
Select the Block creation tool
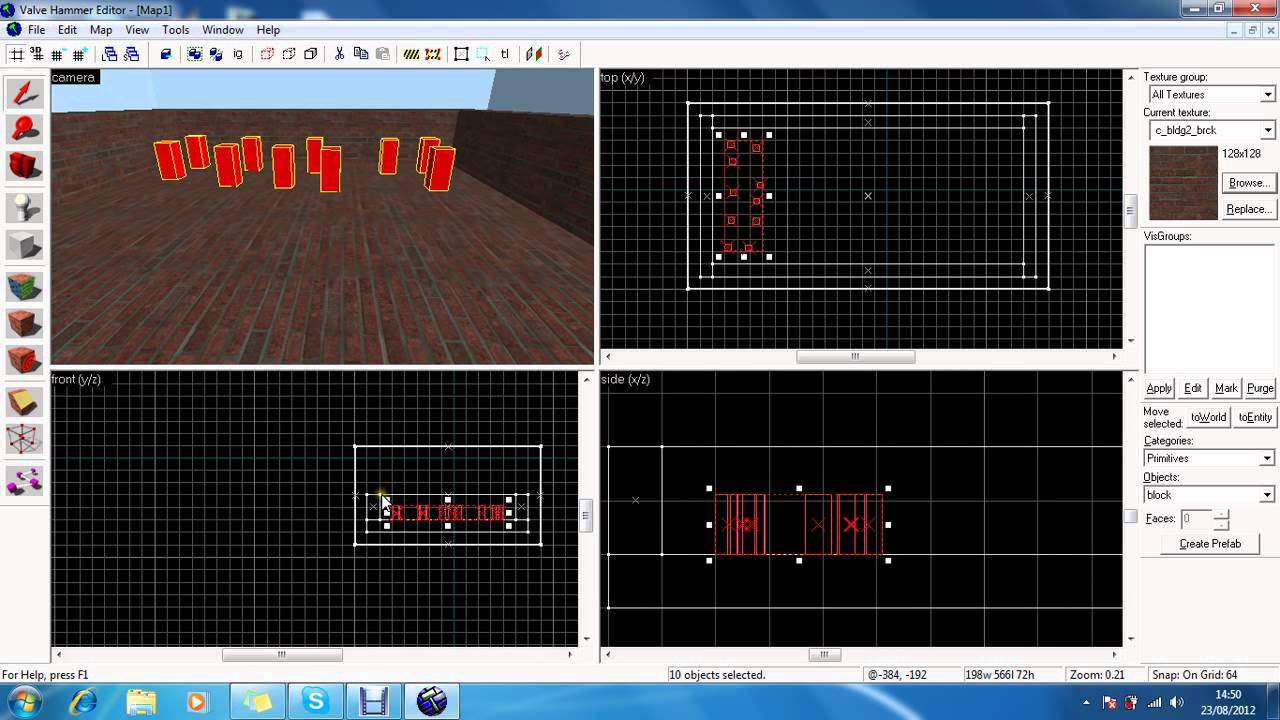[x=24, y=244]
